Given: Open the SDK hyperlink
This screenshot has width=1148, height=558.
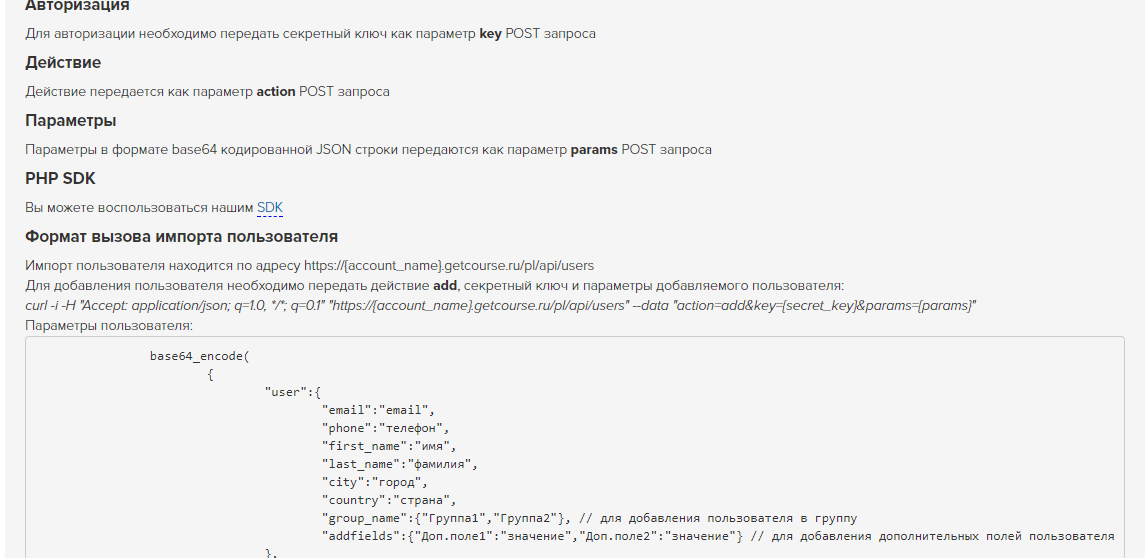Looking at the screenshot, I should click(269, 208).
